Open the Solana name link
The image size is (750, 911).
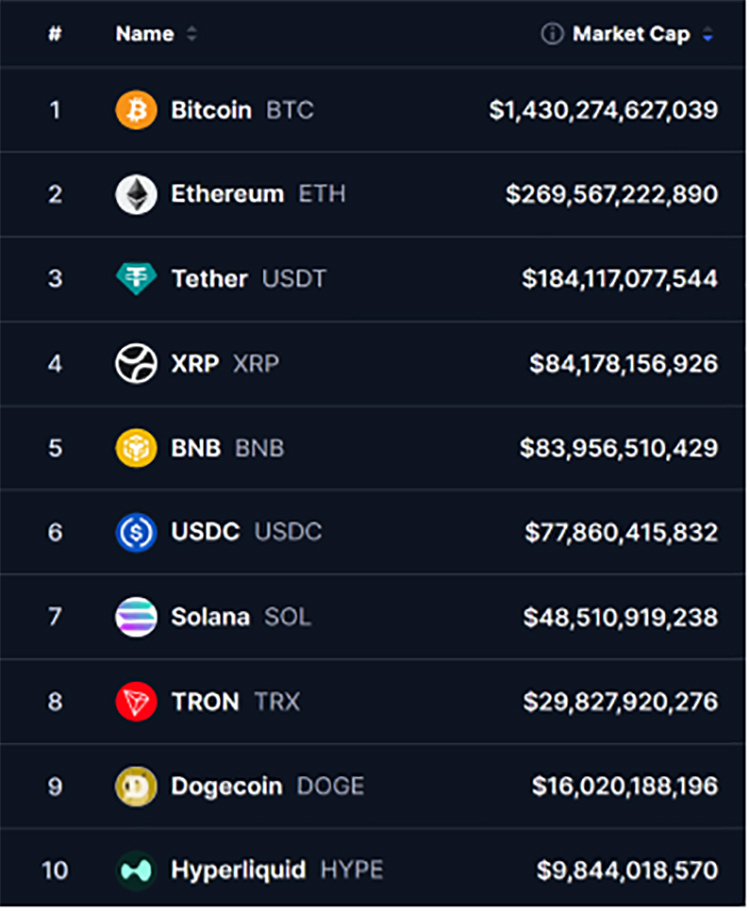pos(210,617)
